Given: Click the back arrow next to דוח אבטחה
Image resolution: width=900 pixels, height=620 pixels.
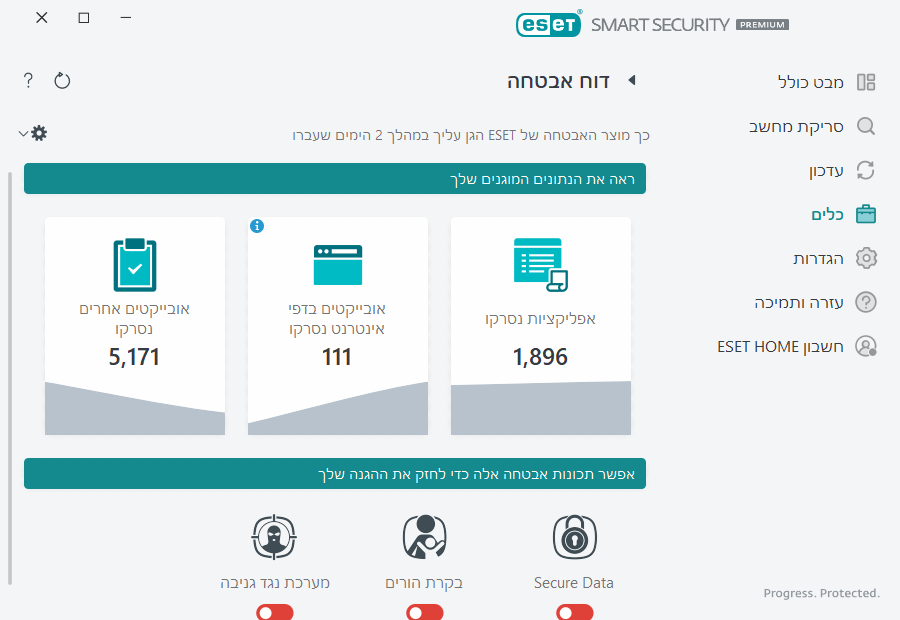Looking at the screenshot, I should 631,82.
